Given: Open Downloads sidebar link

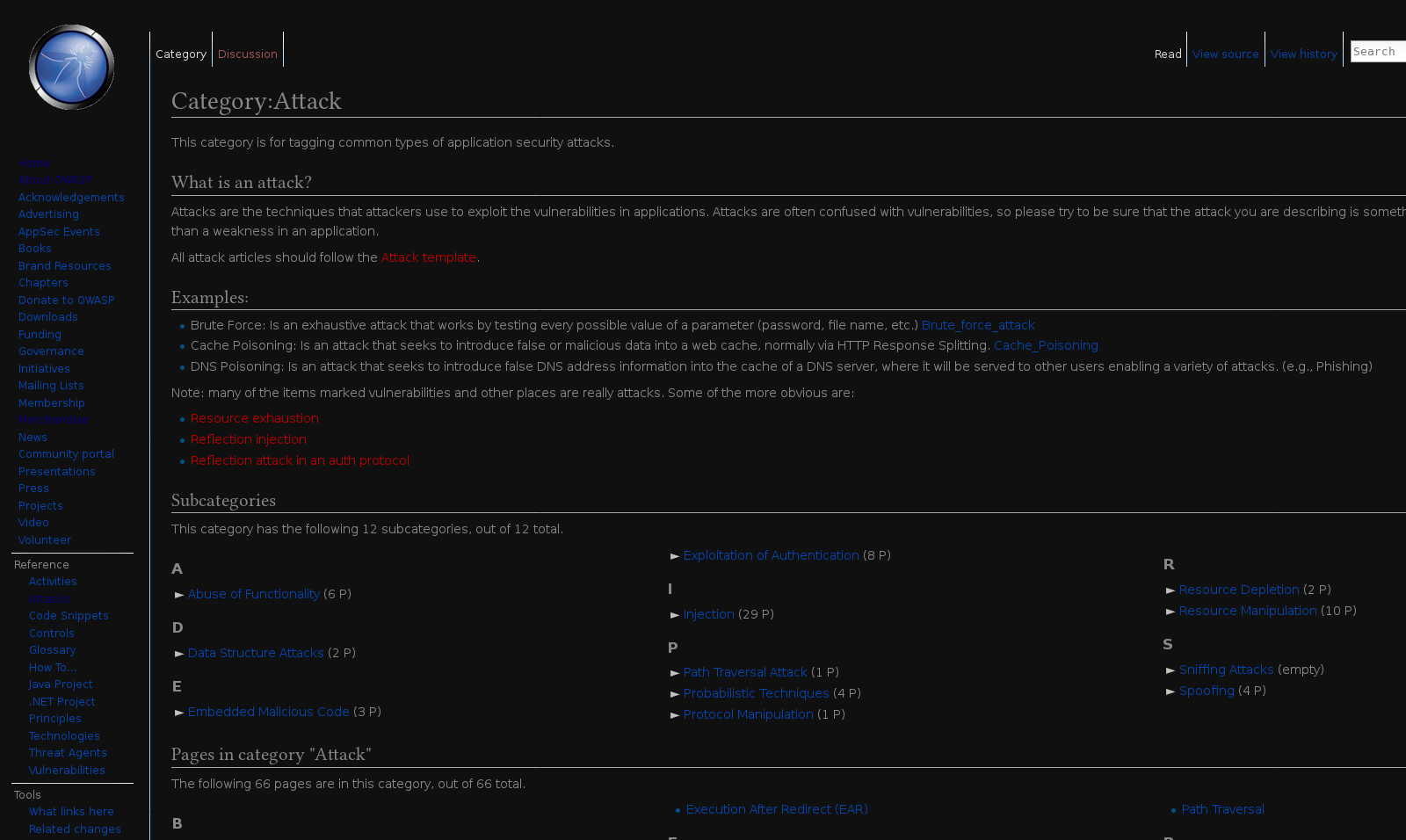Looking at the screenshot, I should (x=48, y=317).
